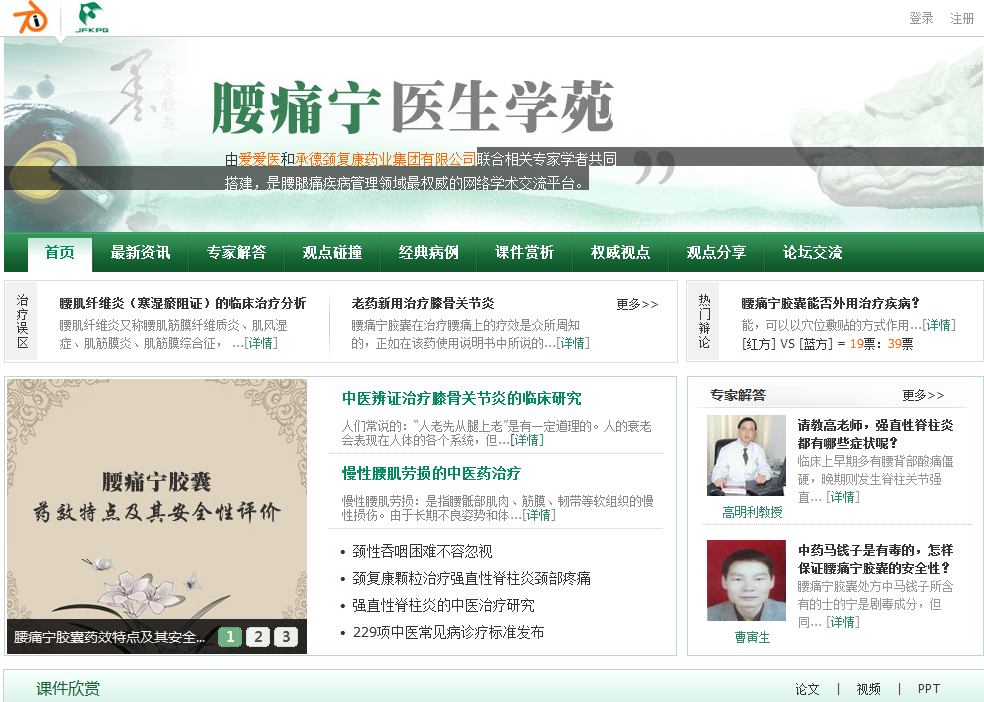Click the 红方 vote label

[759, 344]
